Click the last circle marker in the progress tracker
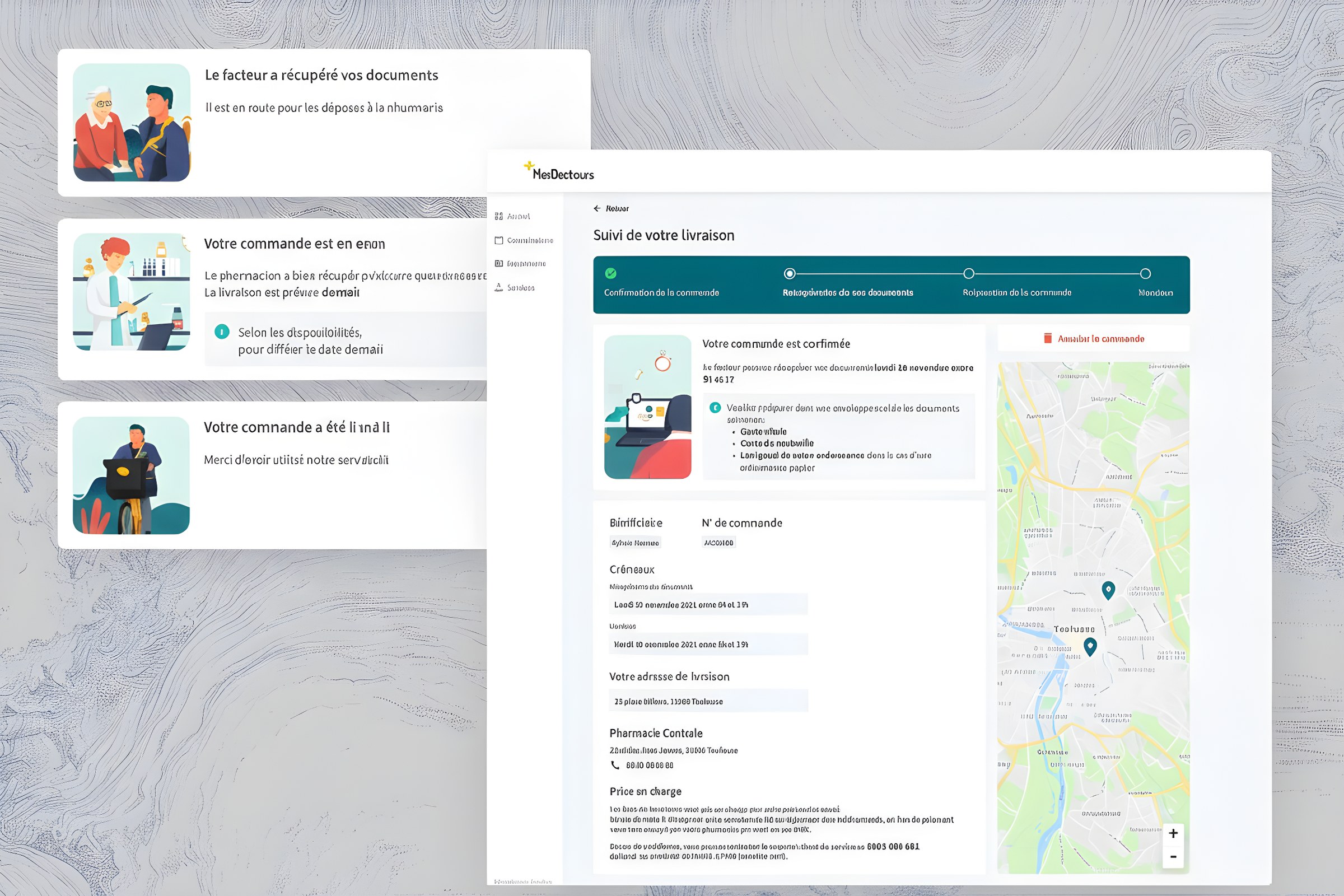The image size is (1344, 896). pyautogui.click(x=1145, y=274)
